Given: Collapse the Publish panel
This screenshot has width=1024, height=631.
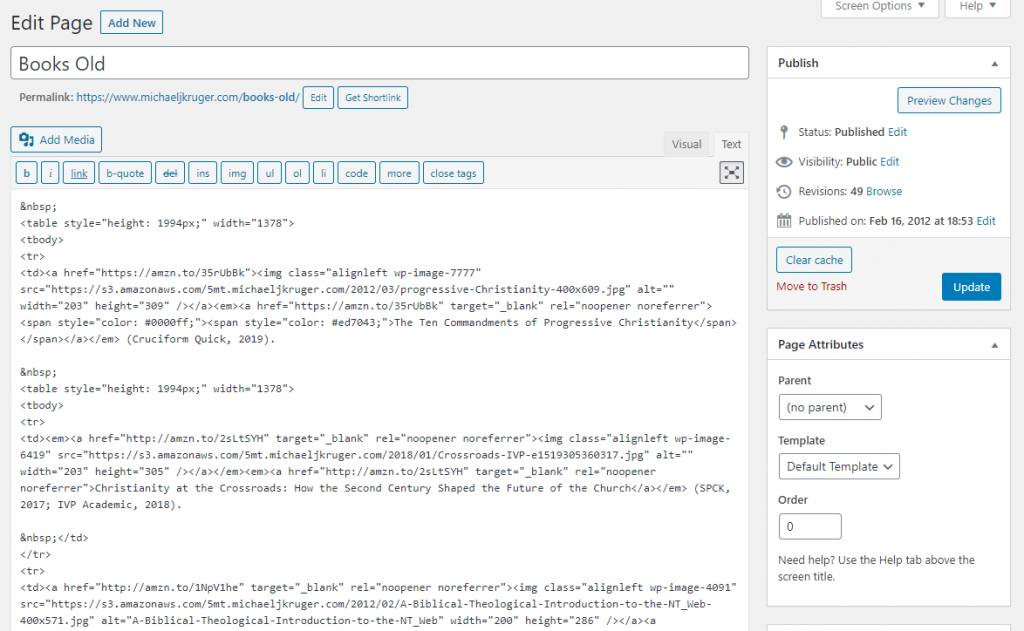Looking at the screenshot, I should [995, 63].
